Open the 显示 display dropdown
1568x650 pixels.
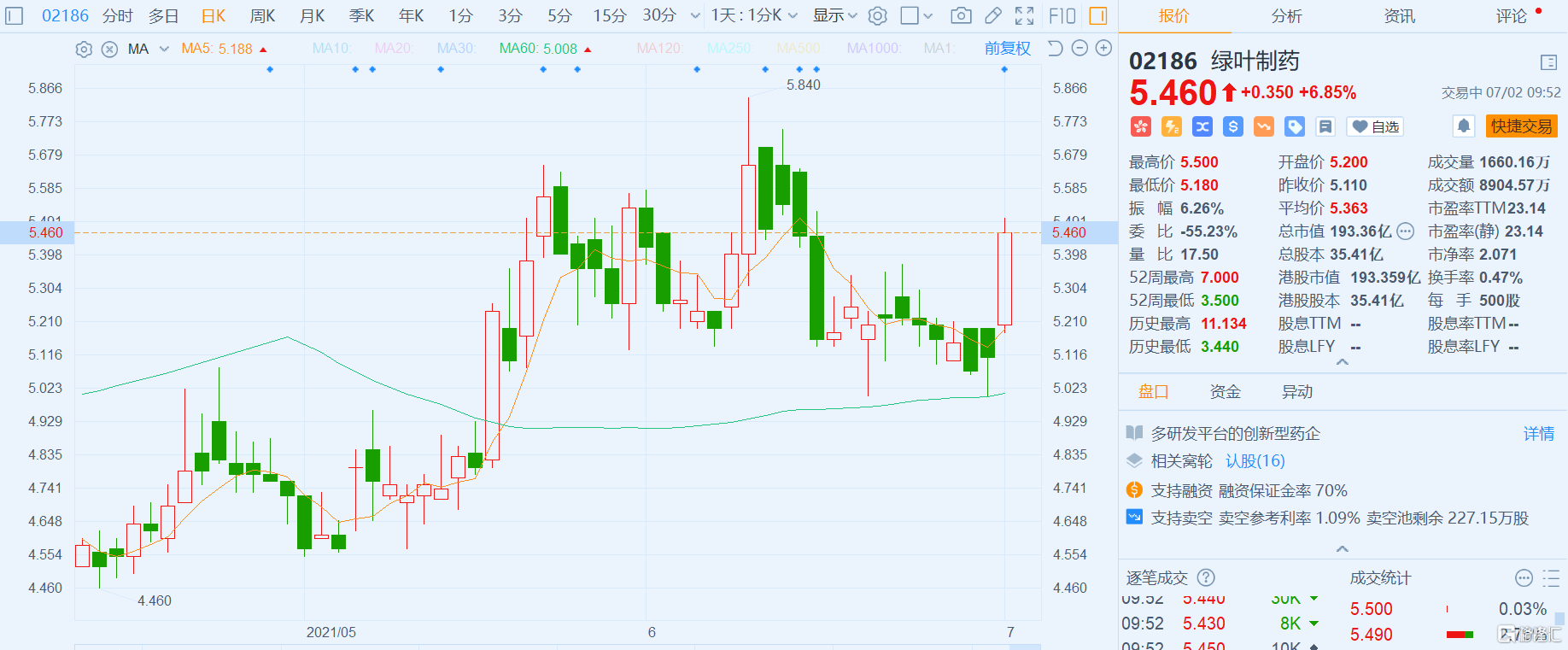834,15
